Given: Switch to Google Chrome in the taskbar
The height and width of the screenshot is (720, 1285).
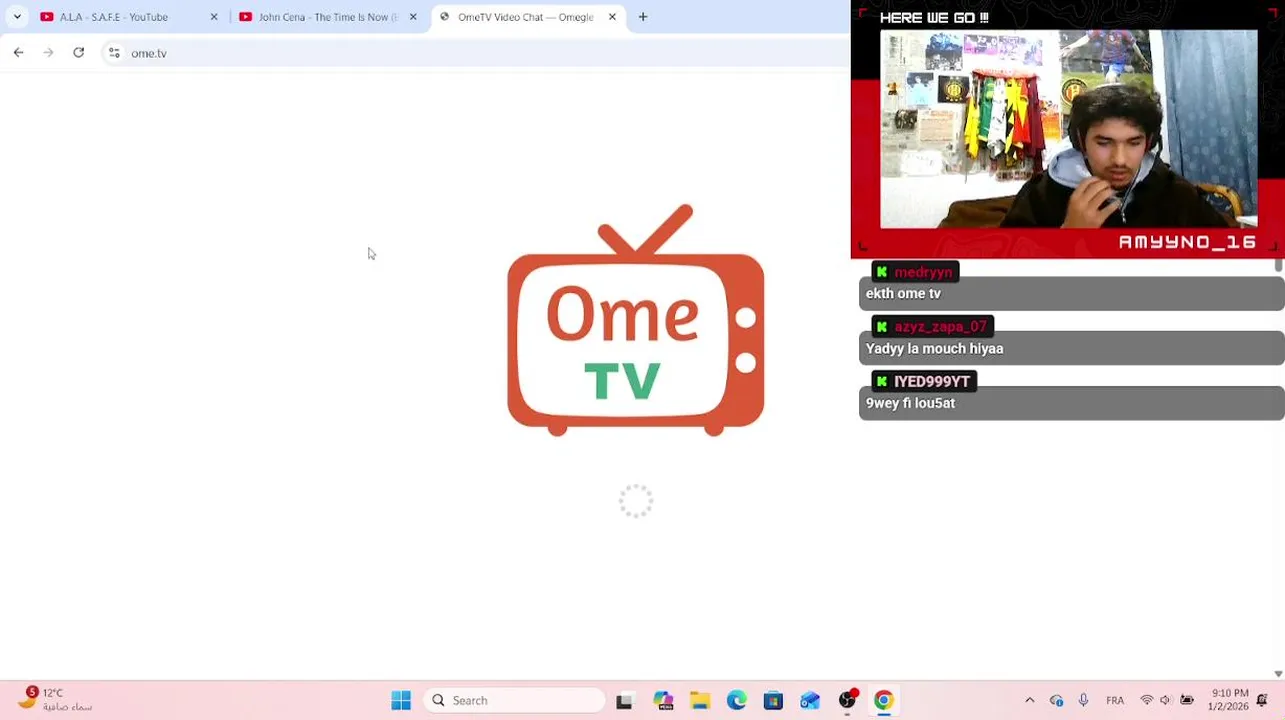Looking at the screenshot, I should [x=884, y=701].
